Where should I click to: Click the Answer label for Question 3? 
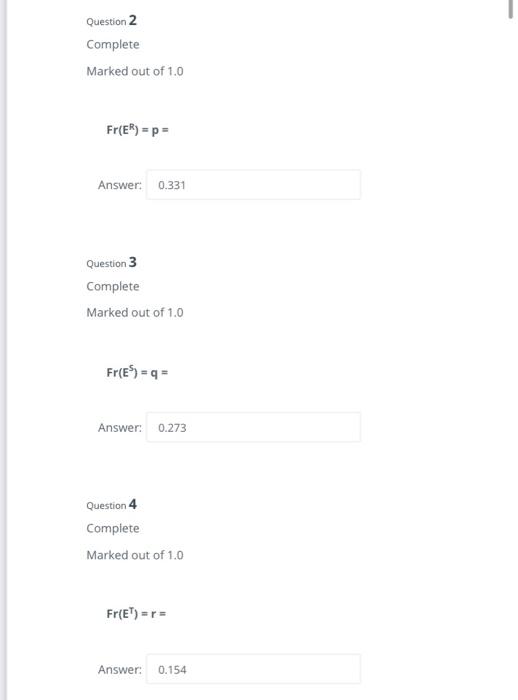pyautogui.click(x=120, y=428)
